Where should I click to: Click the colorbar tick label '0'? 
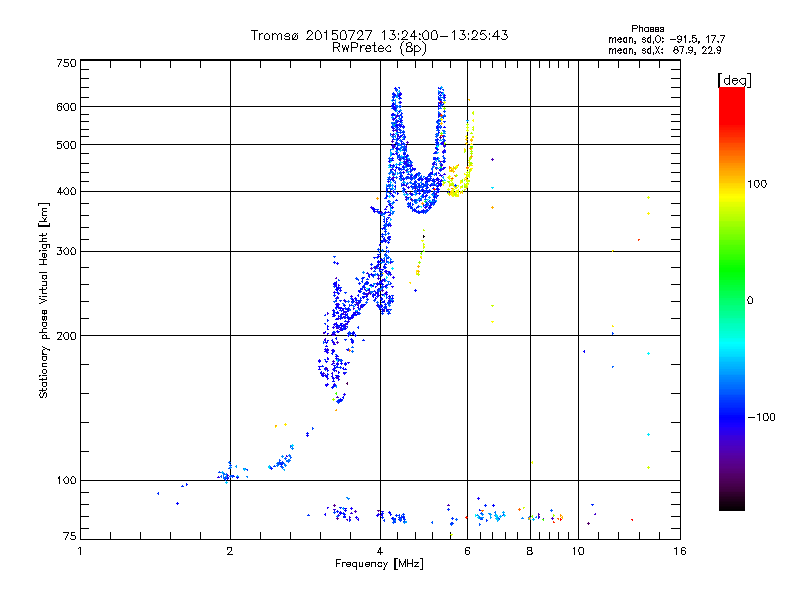pos(750,301)
